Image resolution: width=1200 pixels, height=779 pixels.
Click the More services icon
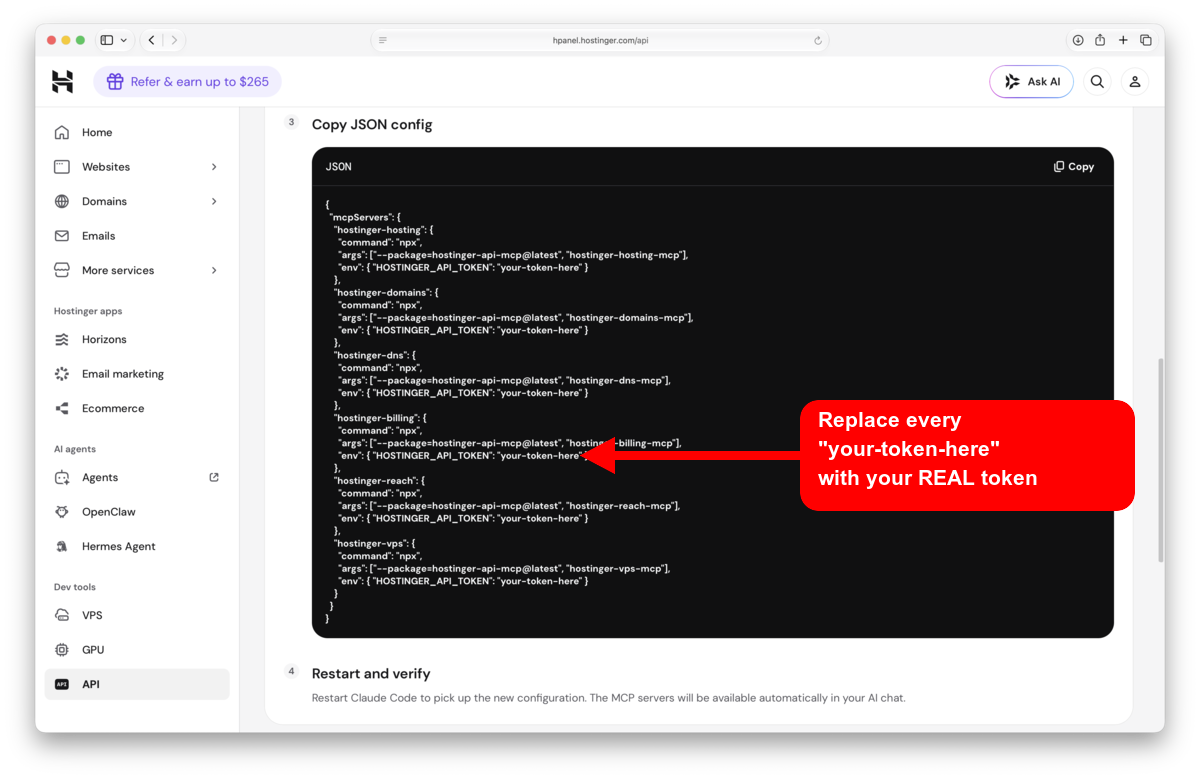click(62, 270)
